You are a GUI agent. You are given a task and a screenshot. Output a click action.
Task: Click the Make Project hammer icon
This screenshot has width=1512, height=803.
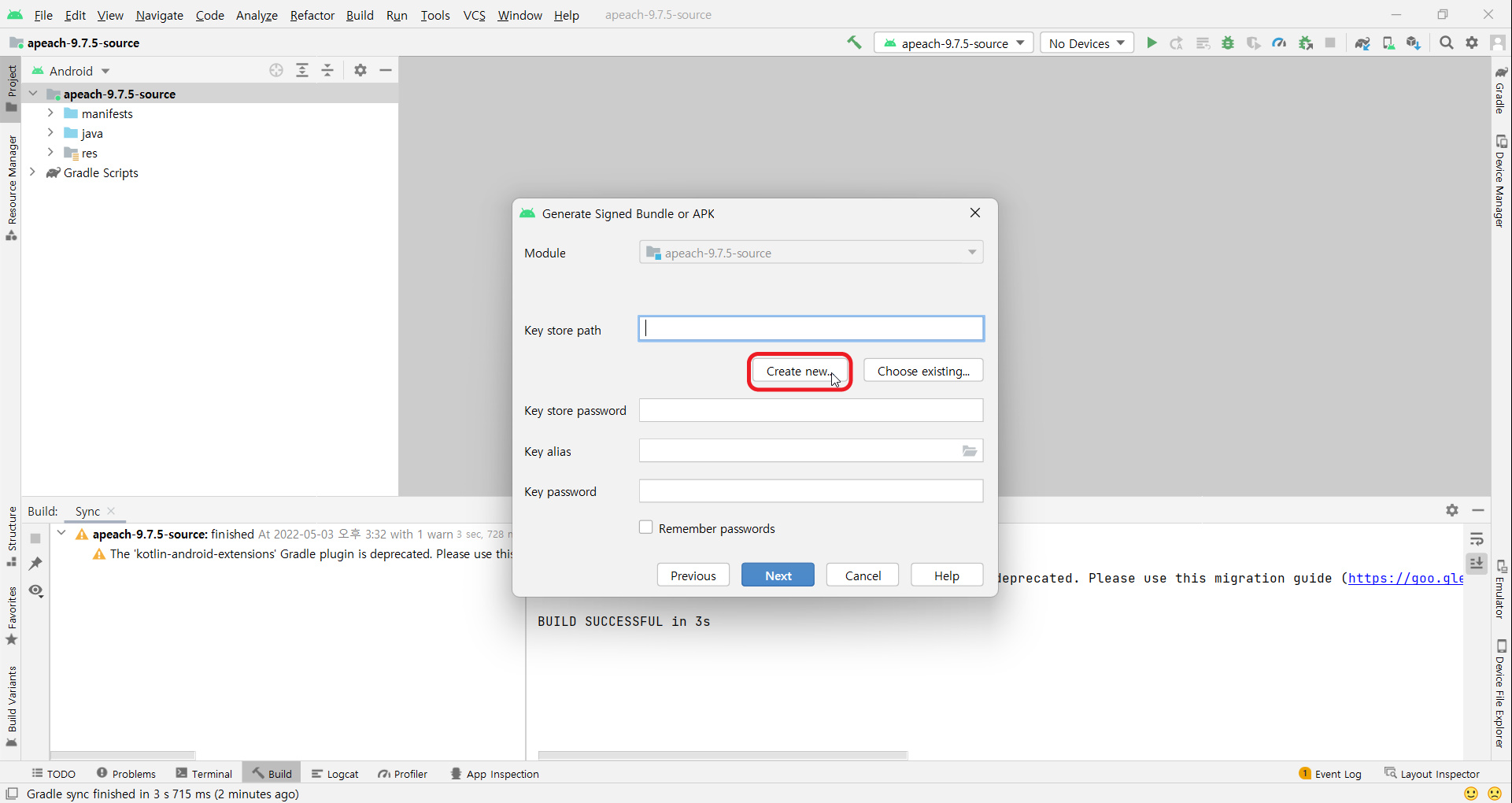click(x=854, y=43)
